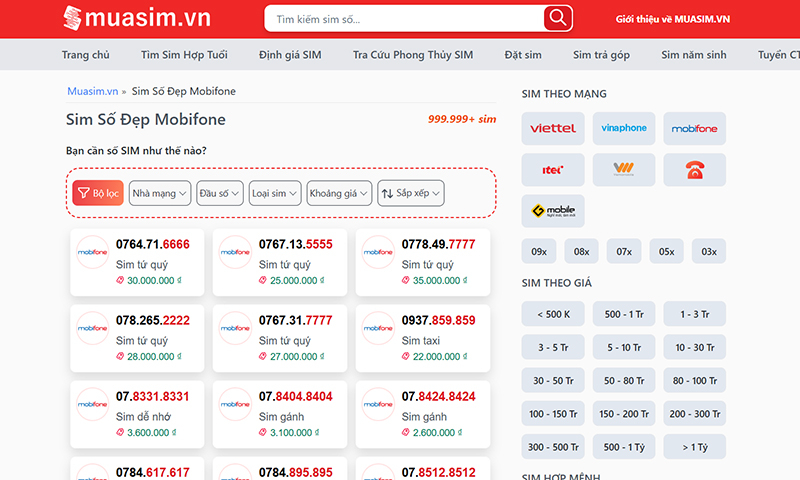Choose price range 5 - 10 Tr
Screen dimensions: 800x480
624,347
